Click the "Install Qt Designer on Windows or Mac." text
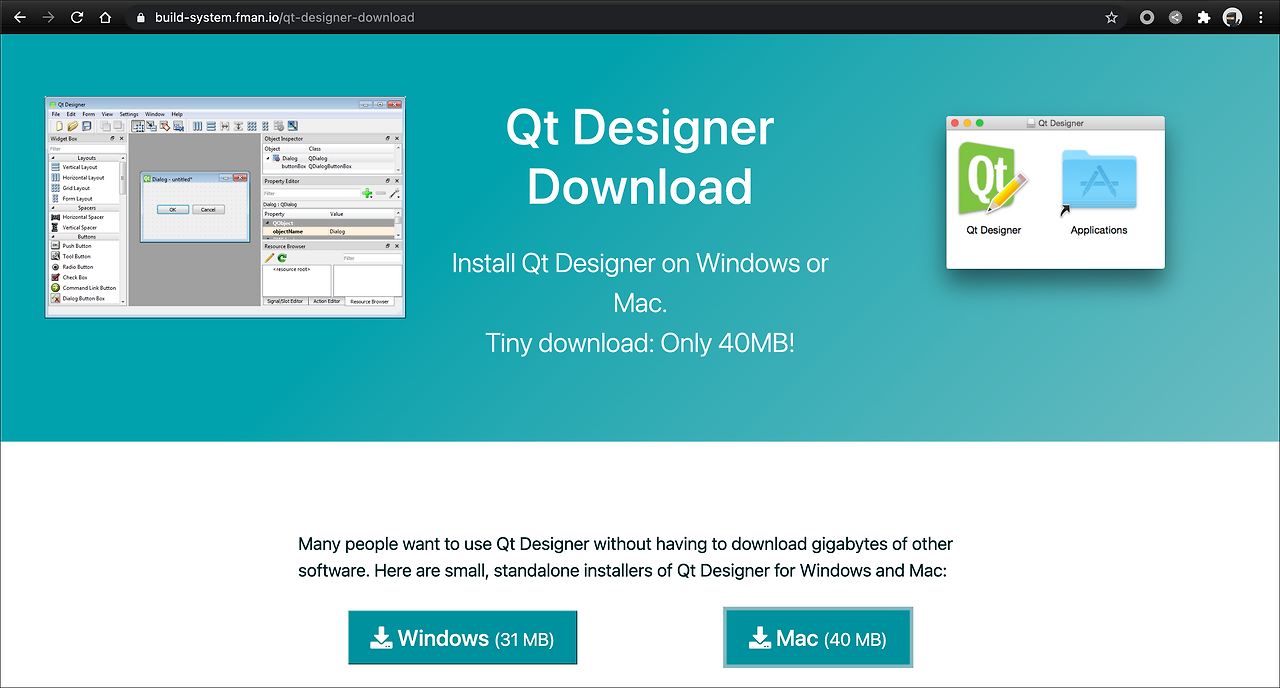Screen dimensions: 1280x688 [640, 283]
